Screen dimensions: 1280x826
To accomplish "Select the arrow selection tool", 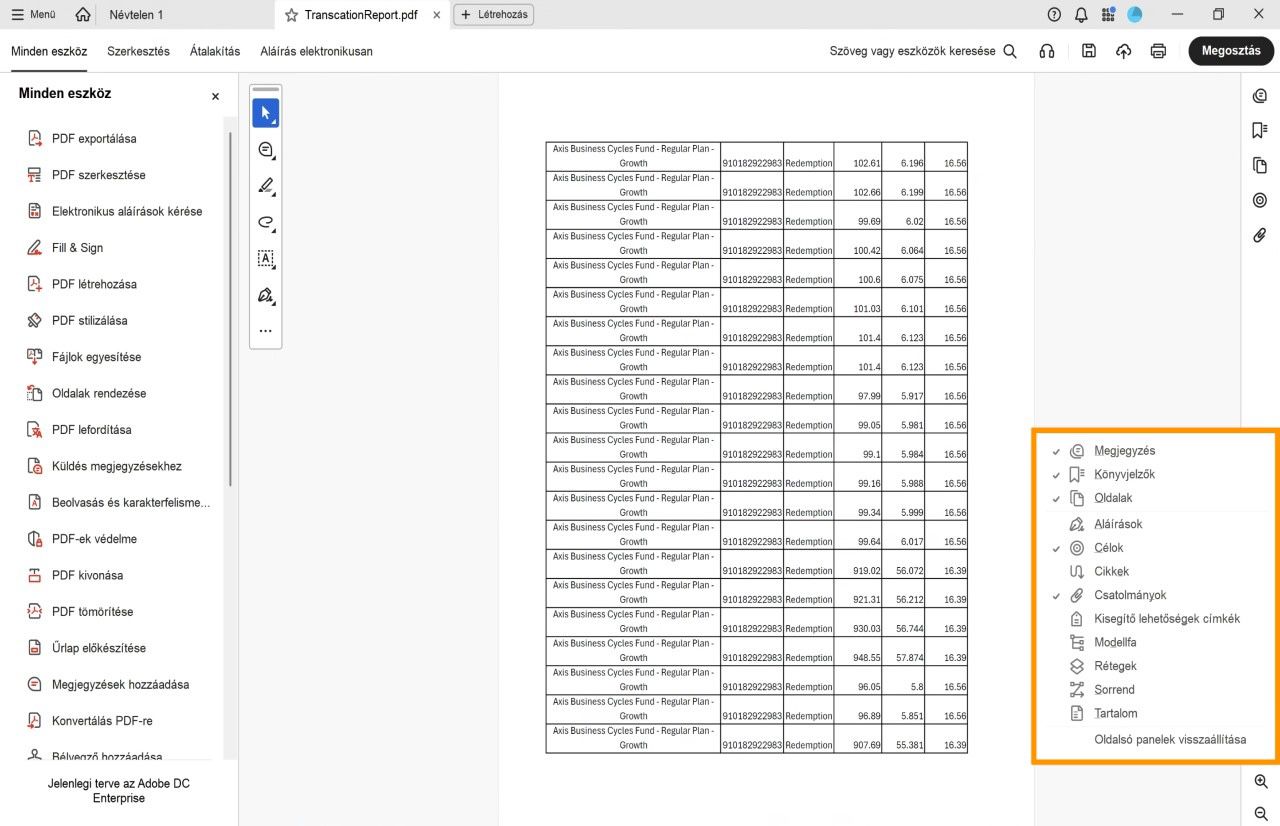I will click(265, 113).
